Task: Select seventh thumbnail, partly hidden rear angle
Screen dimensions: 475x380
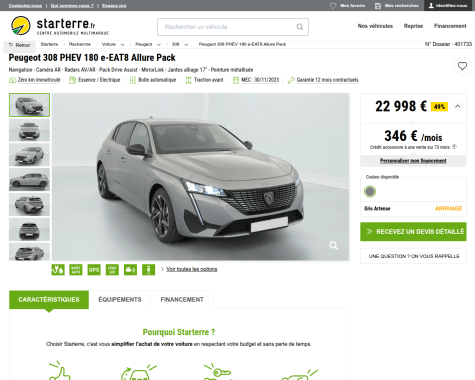Action: point(29,252)
